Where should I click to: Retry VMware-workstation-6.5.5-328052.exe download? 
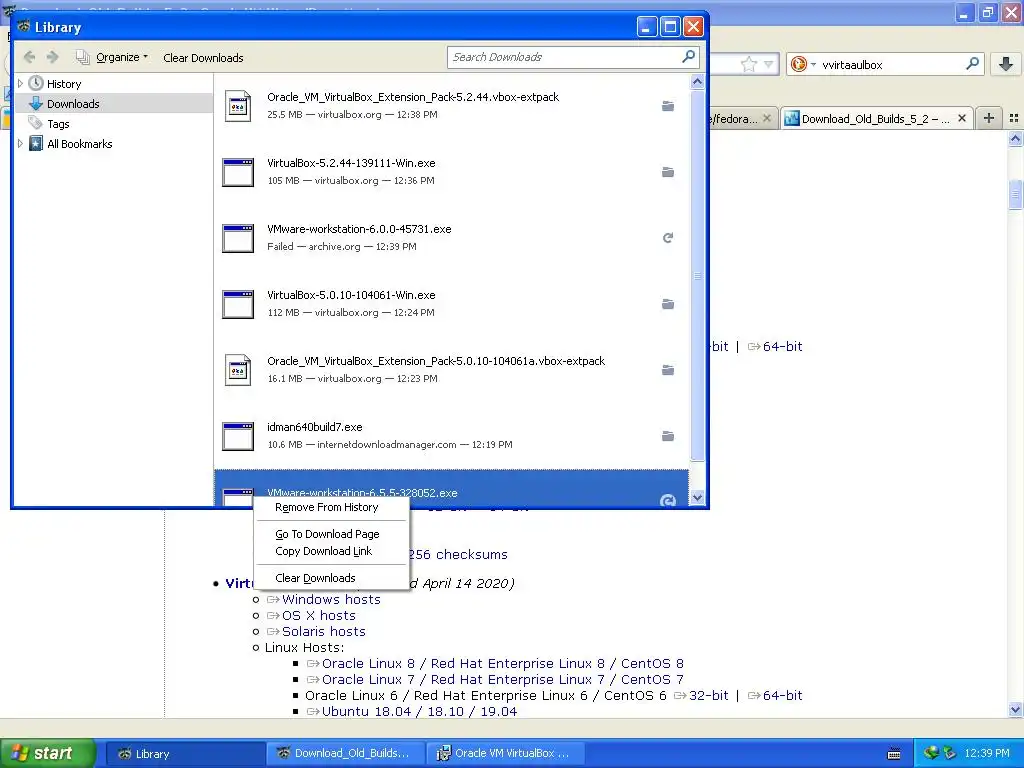pyautogui.click(x=667, y=501)
